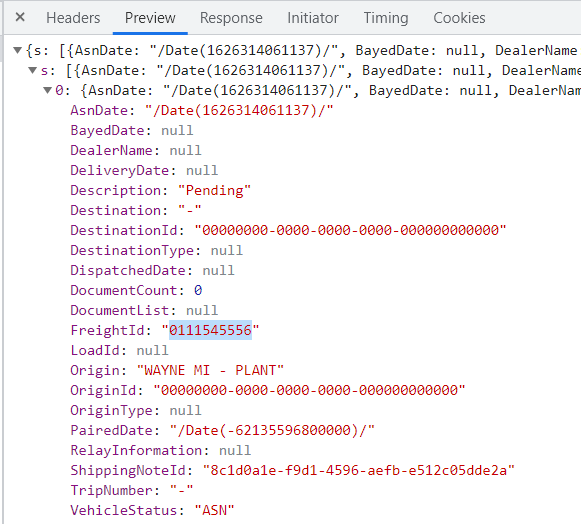Collapse the root JSON object arrow
Viewport: 581px width, 524px height.
17,50
